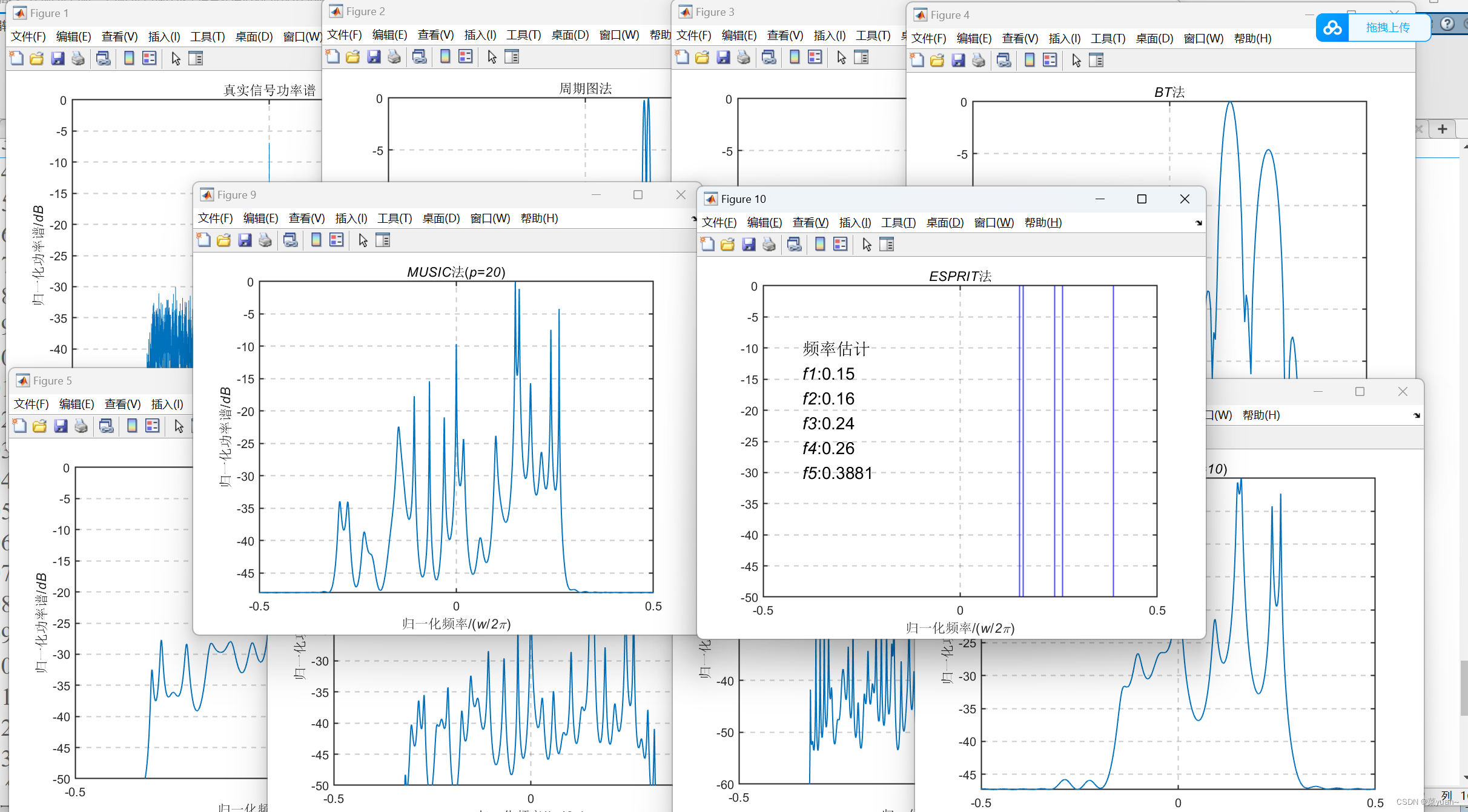The image size is (1468, 812).
Task: Open 工具(T) menu in Figure 9
Action: (395, 219)
